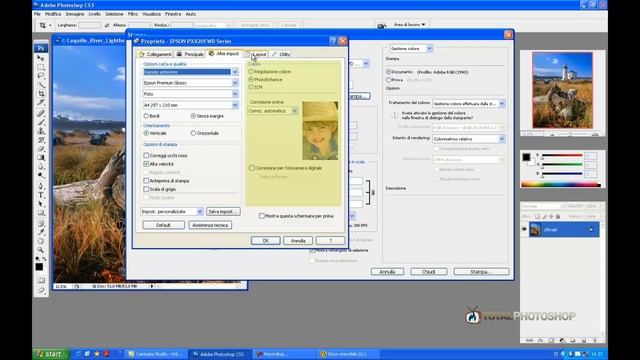Viewport: 640px width, 360px height.
Task: Select the Healing Brush tool
Action: tap(41, 113)
